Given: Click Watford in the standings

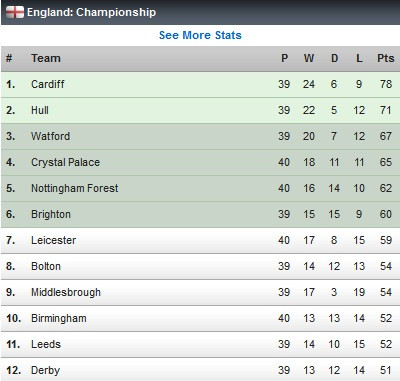Looking at the screenshot, I should [x=50, y=136].
